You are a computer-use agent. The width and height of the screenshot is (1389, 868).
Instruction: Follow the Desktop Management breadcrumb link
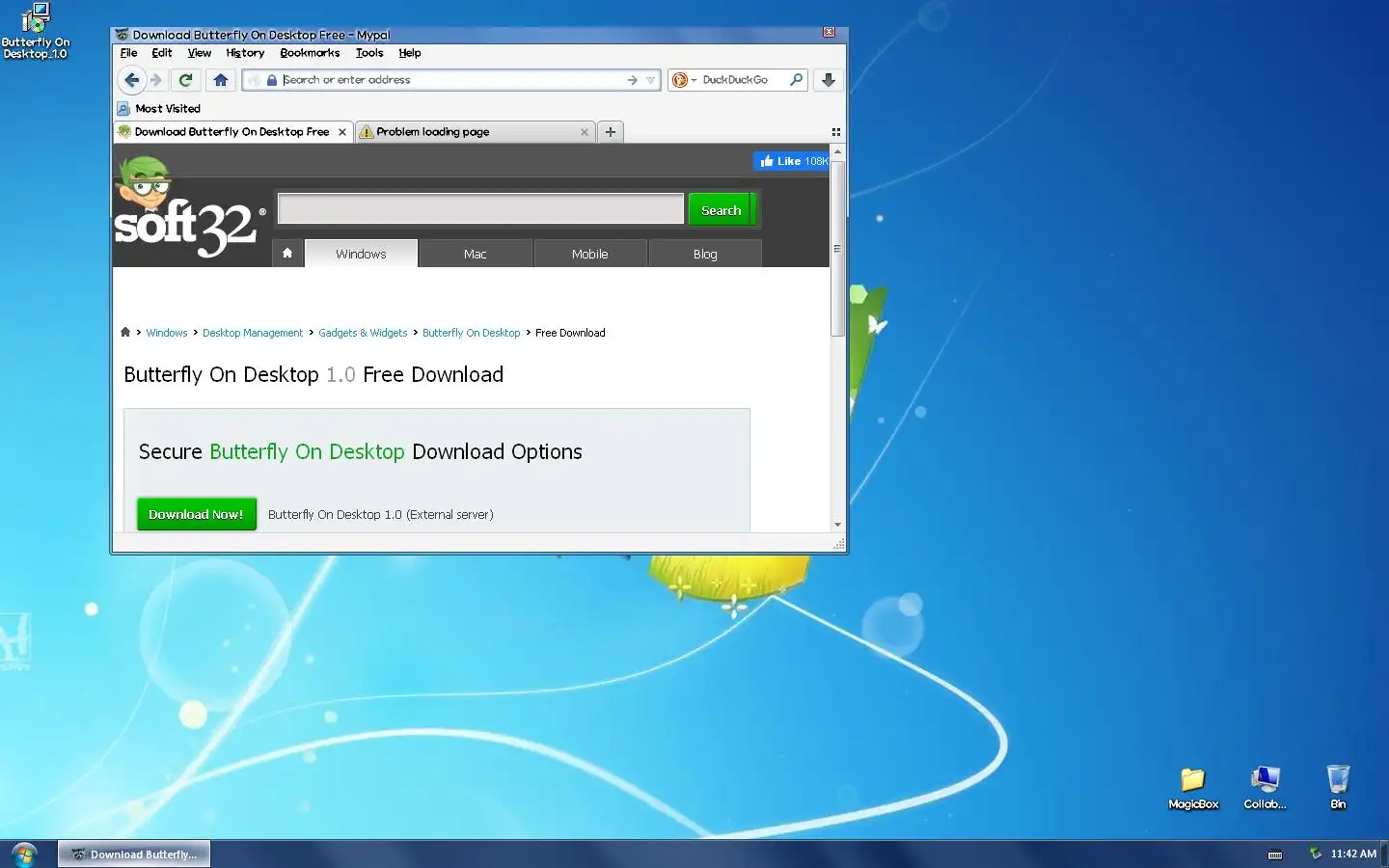253,333
